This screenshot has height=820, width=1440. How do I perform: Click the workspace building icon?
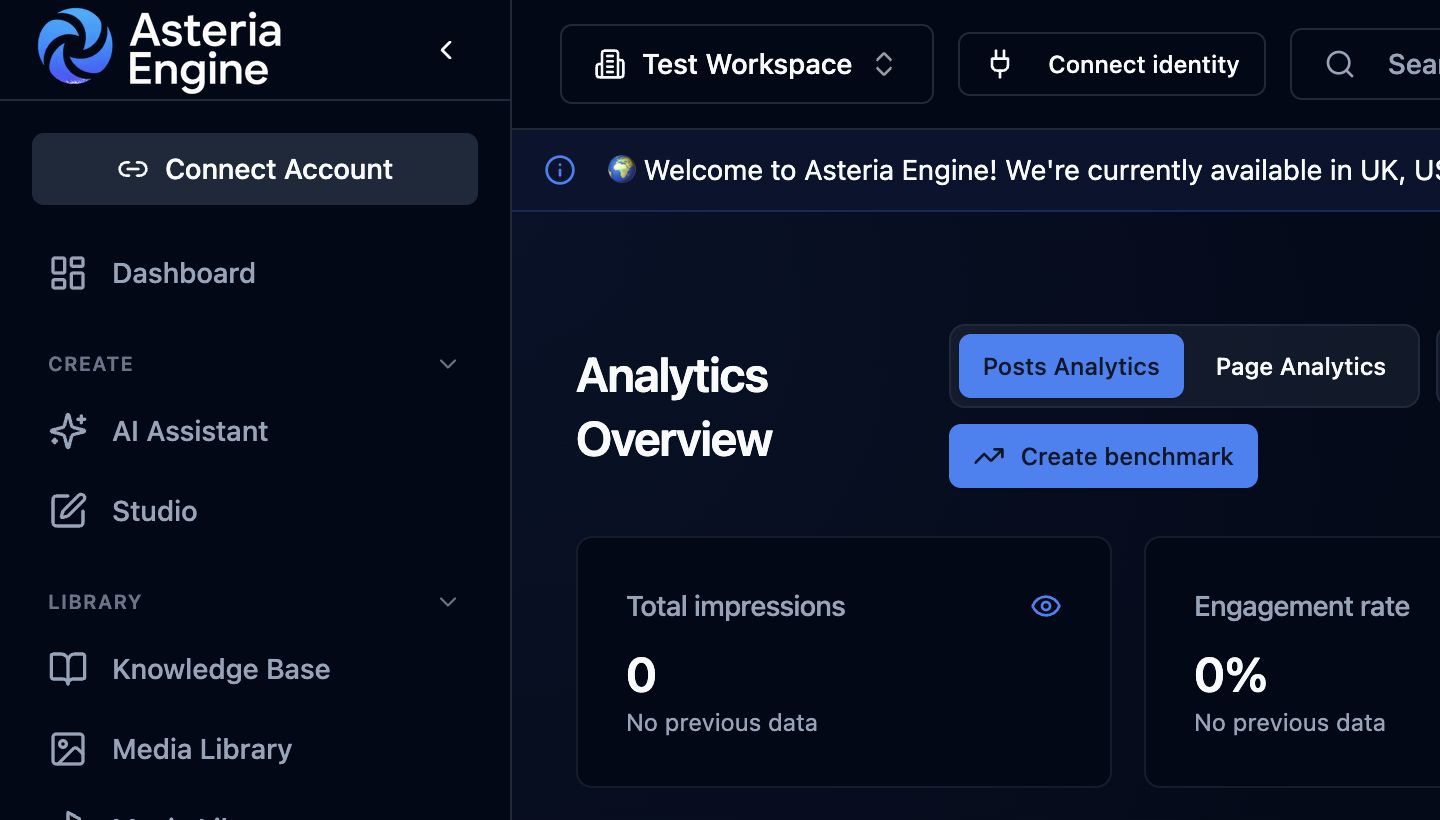(610, 65)
